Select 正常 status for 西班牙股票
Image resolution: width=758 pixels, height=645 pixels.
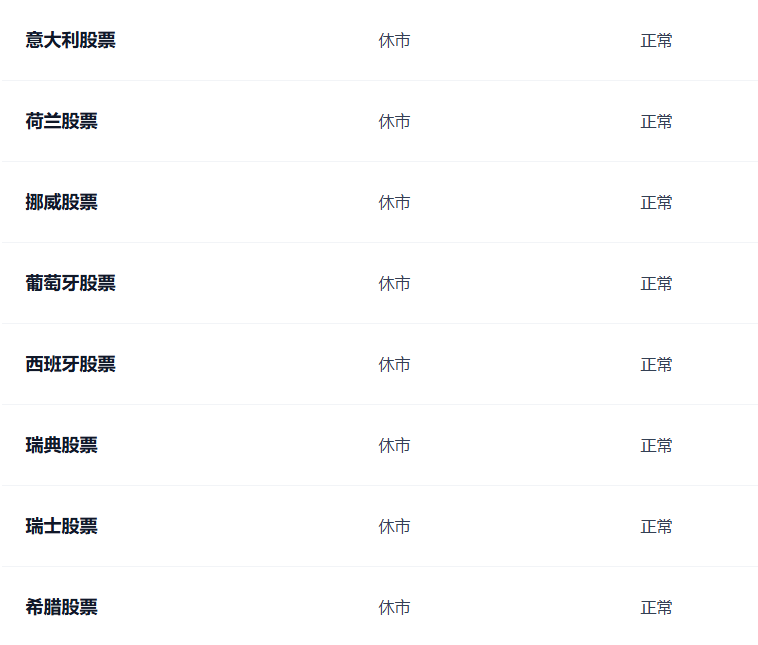[x=656, y=365]
